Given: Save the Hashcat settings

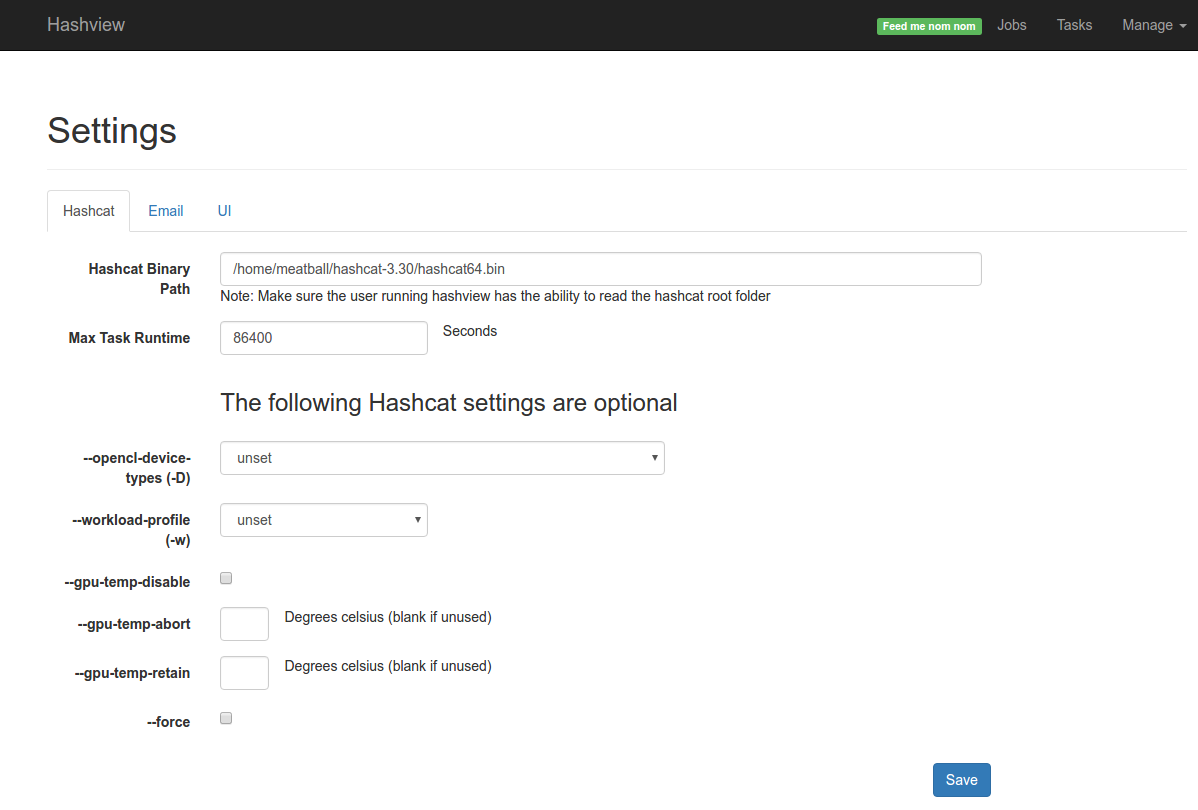Looking at the screenshot, I should point(961,779).
